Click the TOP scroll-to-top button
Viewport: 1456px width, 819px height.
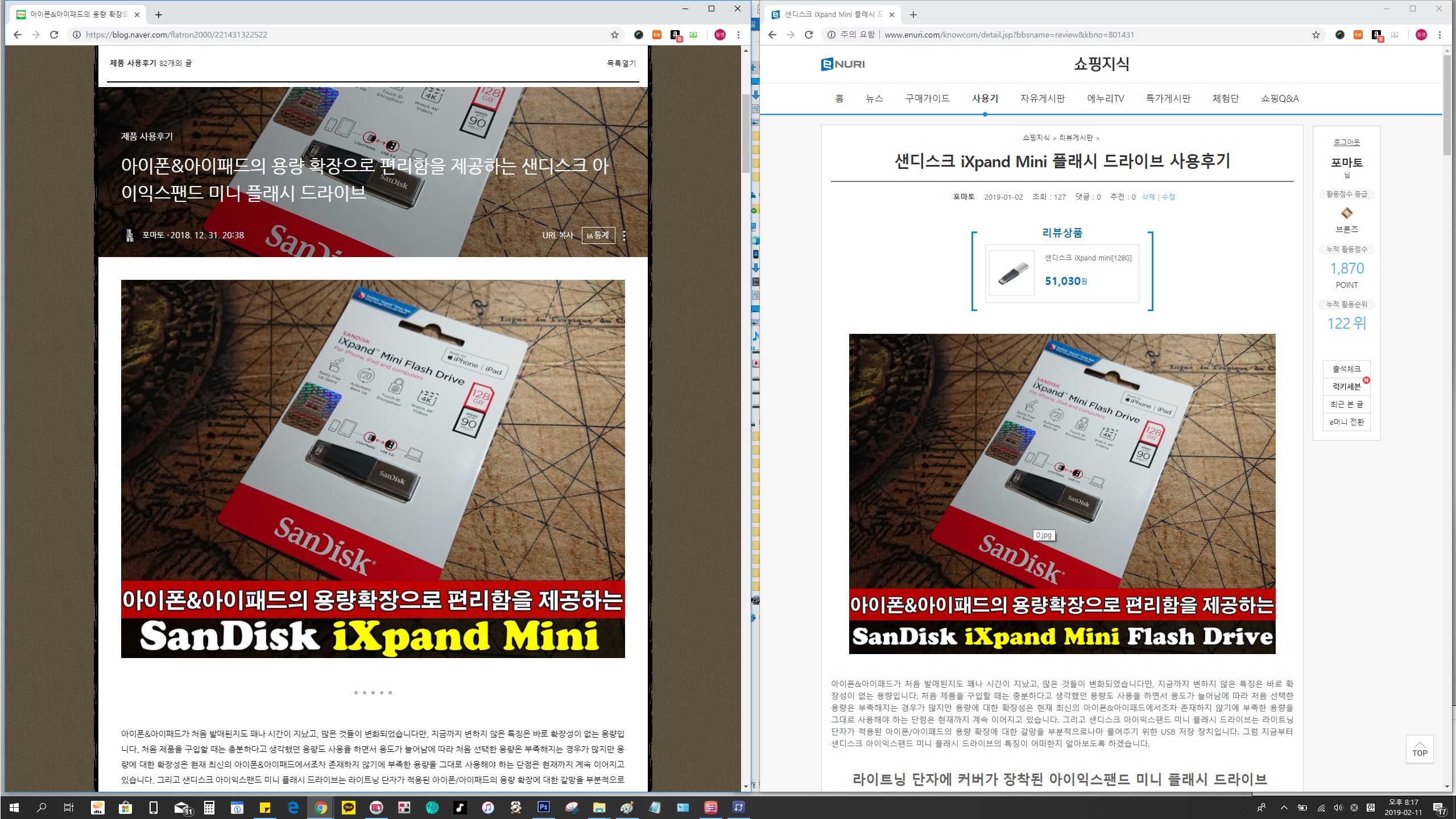[1420, 749]
